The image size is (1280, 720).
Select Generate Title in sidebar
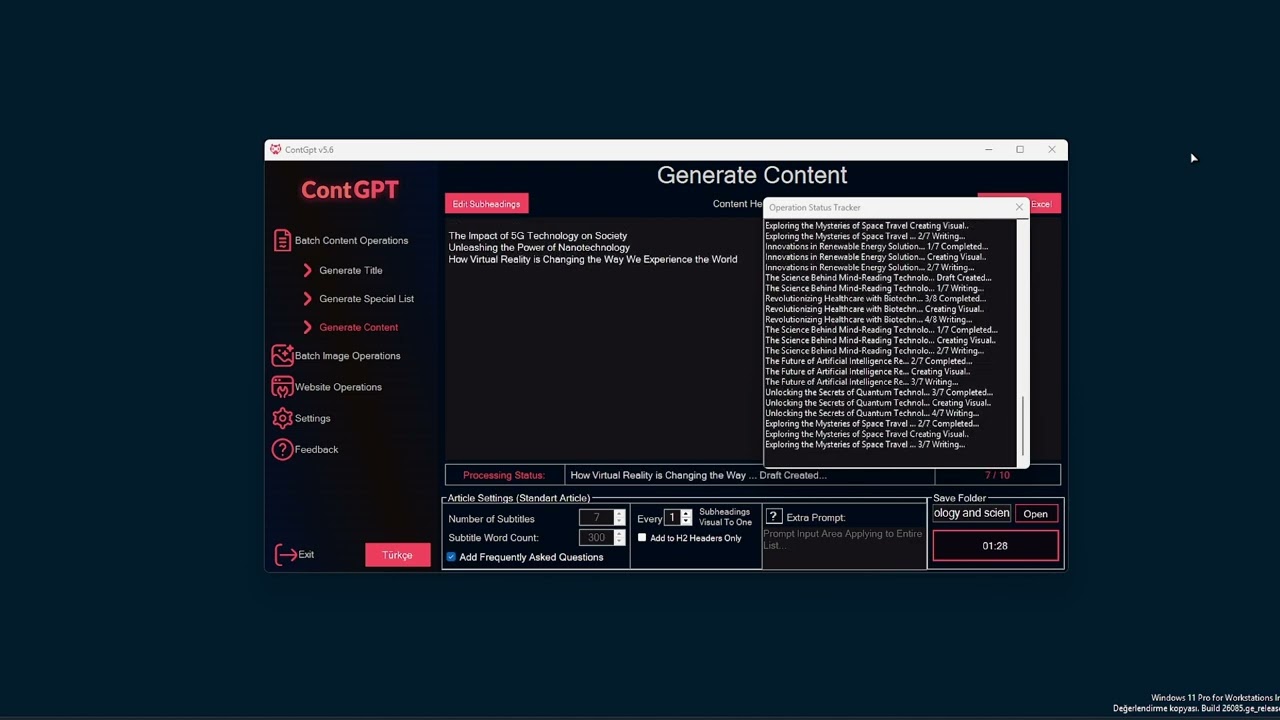(x=351, y=270)
